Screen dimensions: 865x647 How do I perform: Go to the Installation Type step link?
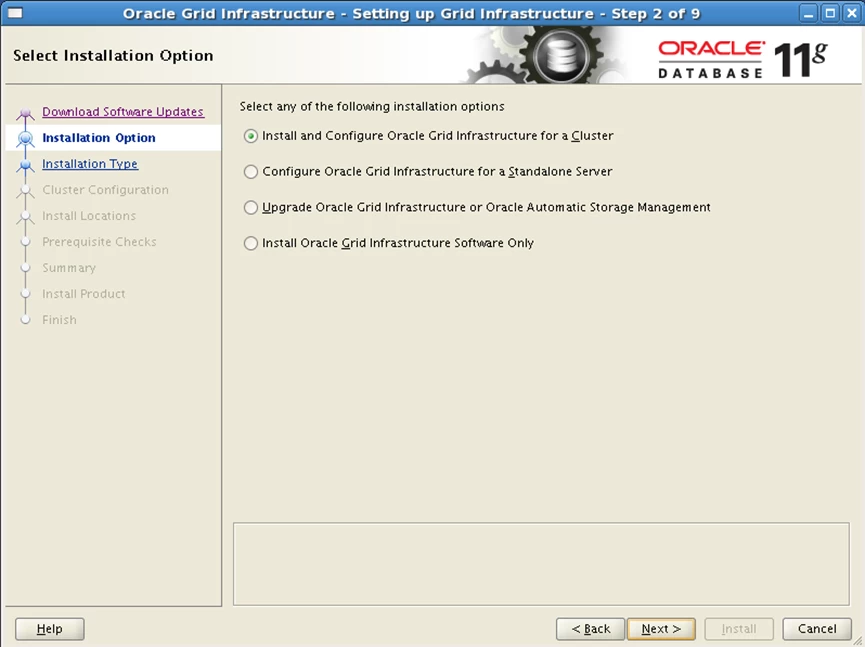pyautogui.click(x=90, y=164)
